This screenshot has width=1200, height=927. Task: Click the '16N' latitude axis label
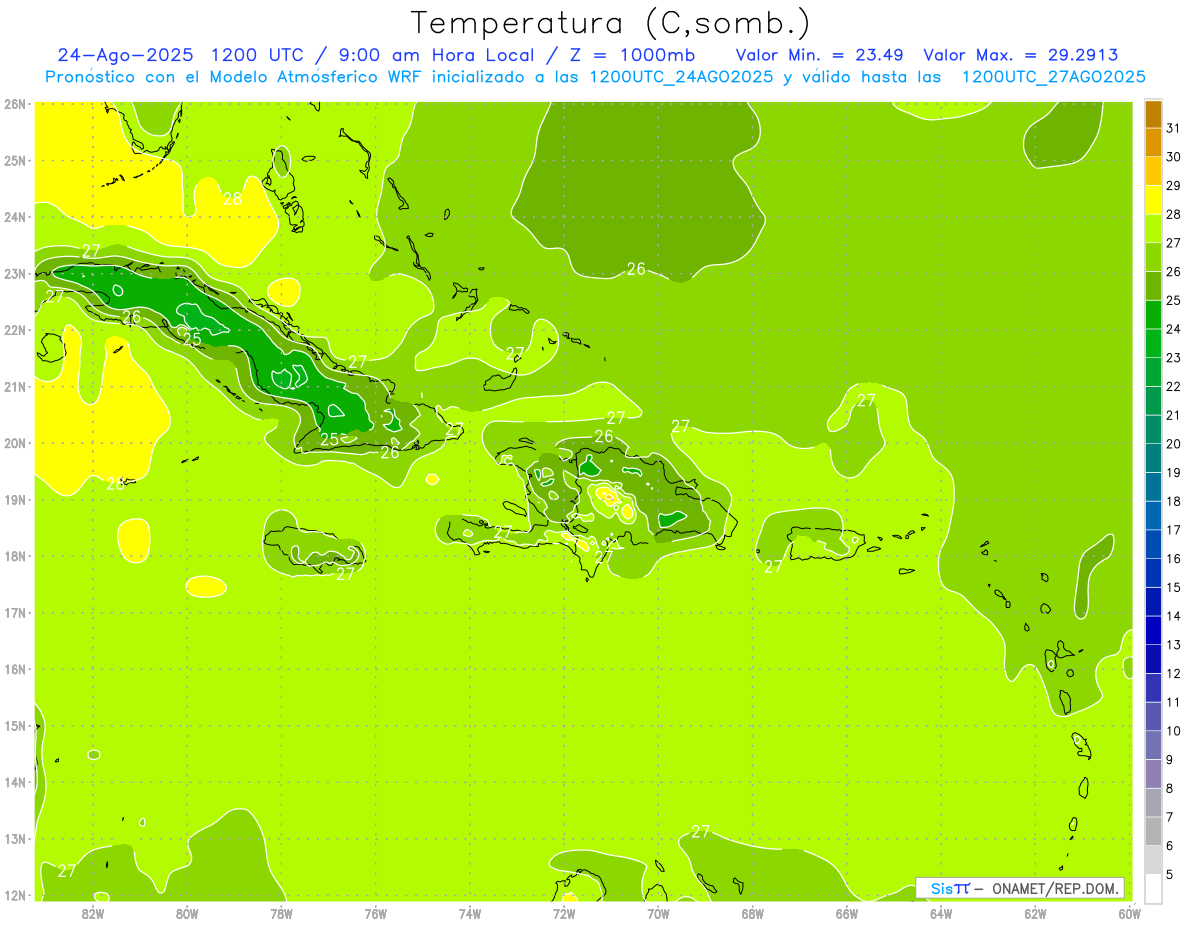pos(15,669)
